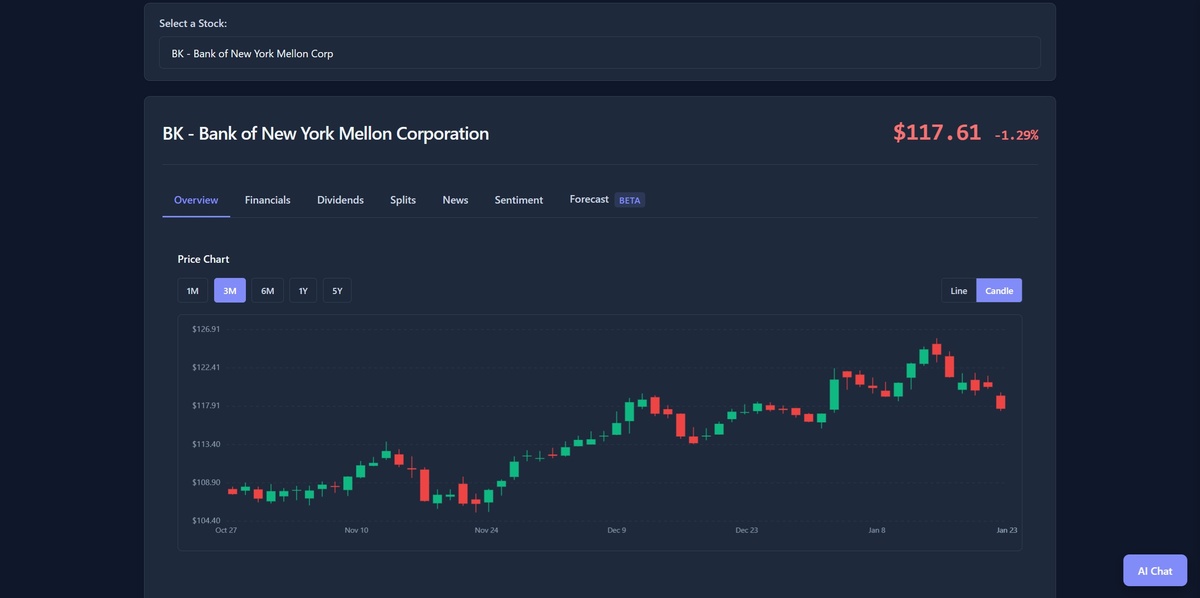Open the Select a Stock dropdown
Viewport: 1200px width, 598px height.
(x=599, y=53)
